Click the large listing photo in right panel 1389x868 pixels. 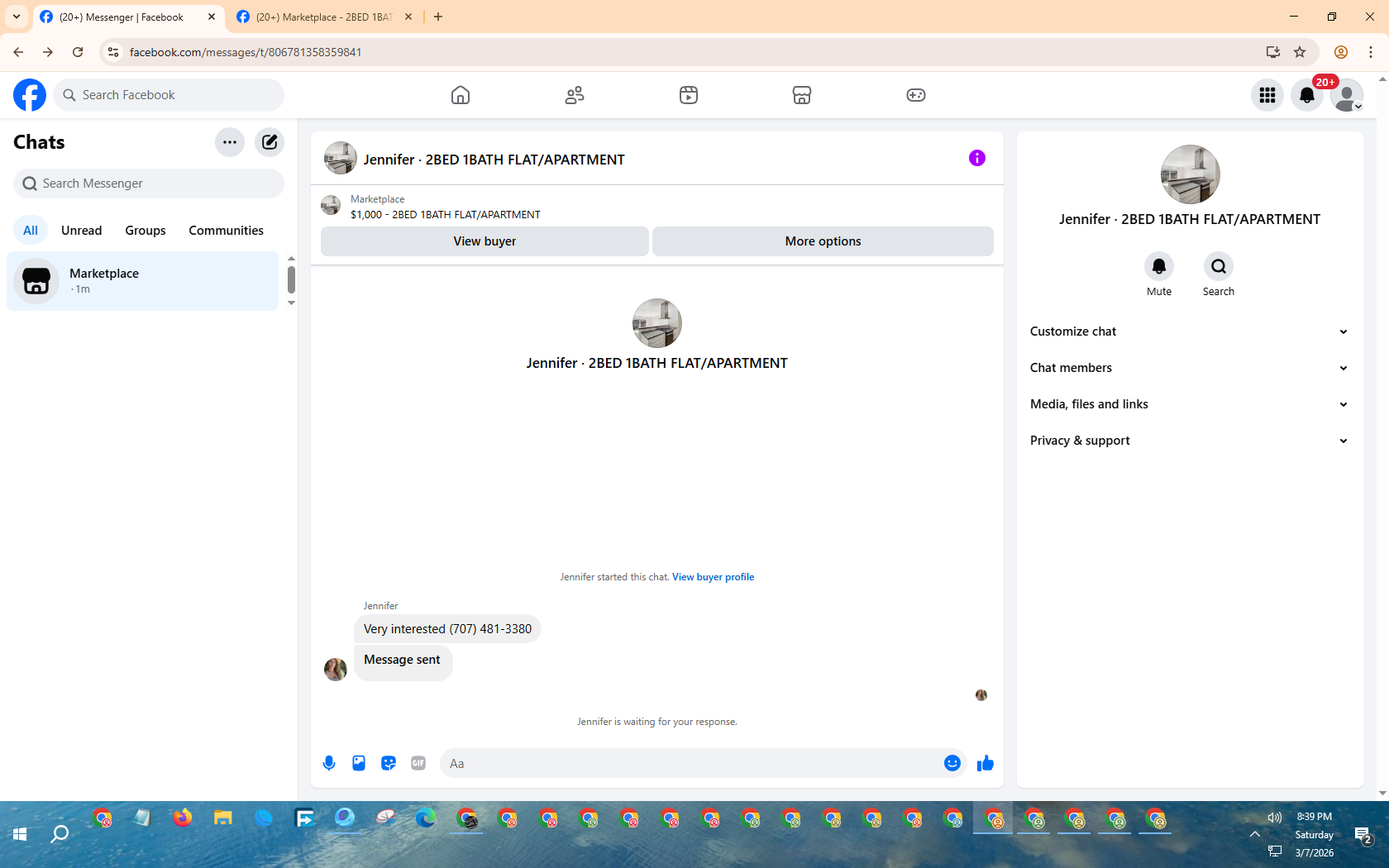[1190, 174]
